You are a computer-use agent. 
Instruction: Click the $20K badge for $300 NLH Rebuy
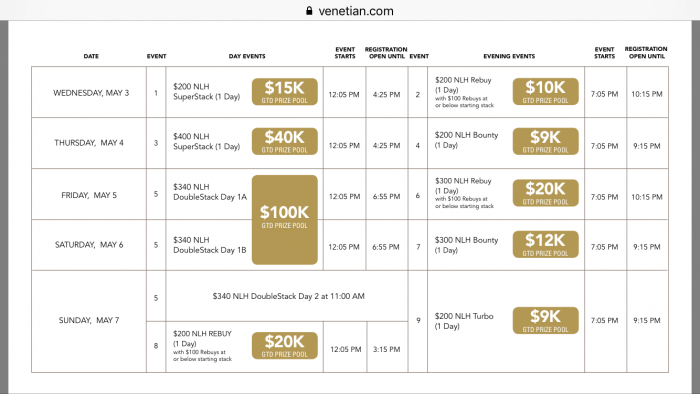pos(546,193)
